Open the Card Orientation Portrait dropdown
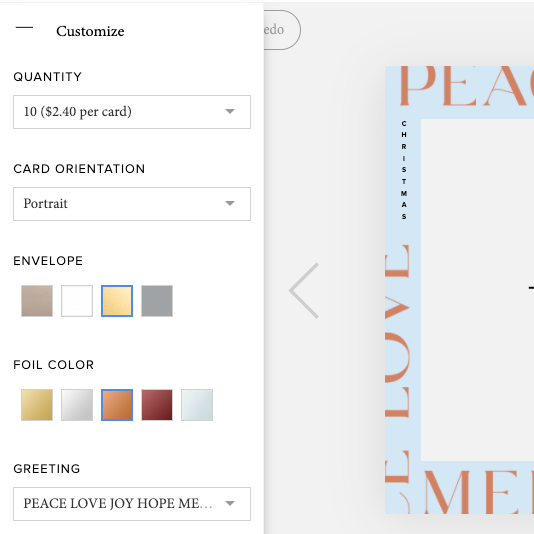 point(132,204)
